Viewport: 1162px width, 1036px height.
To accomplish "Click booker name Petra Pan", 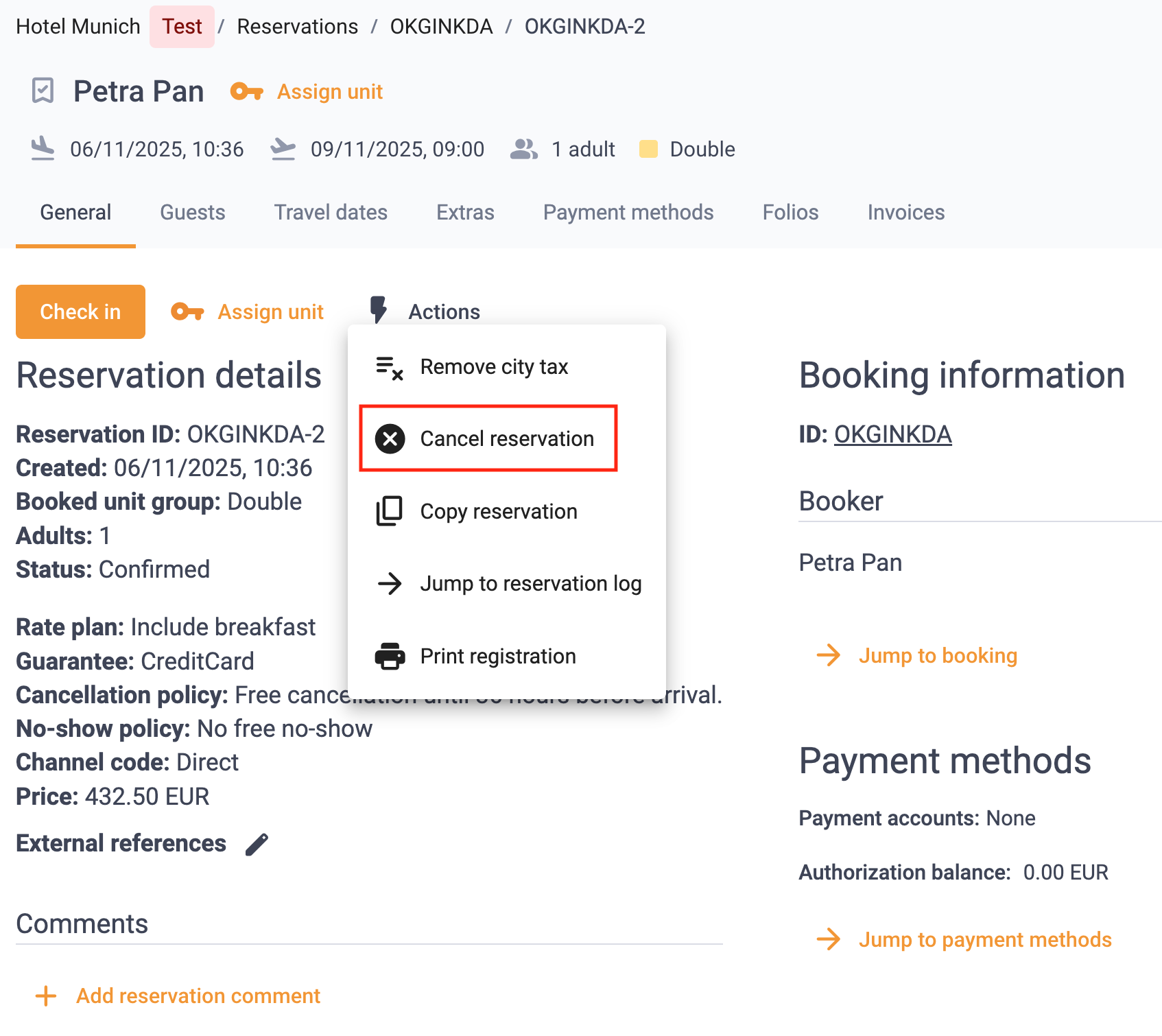I will coord(851,563).
